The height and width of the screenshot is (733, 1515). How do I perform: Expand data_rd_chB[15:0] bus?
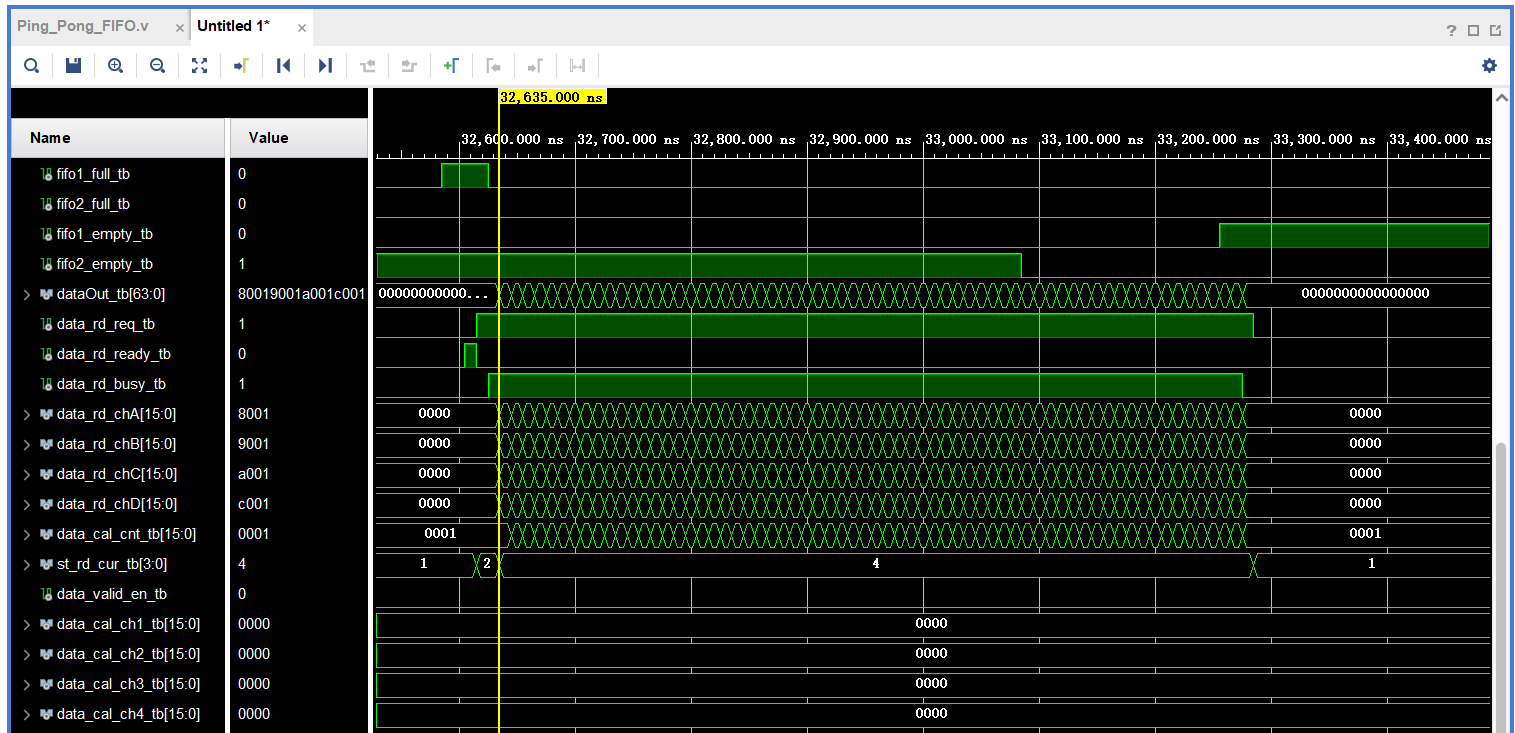point(26,444)
